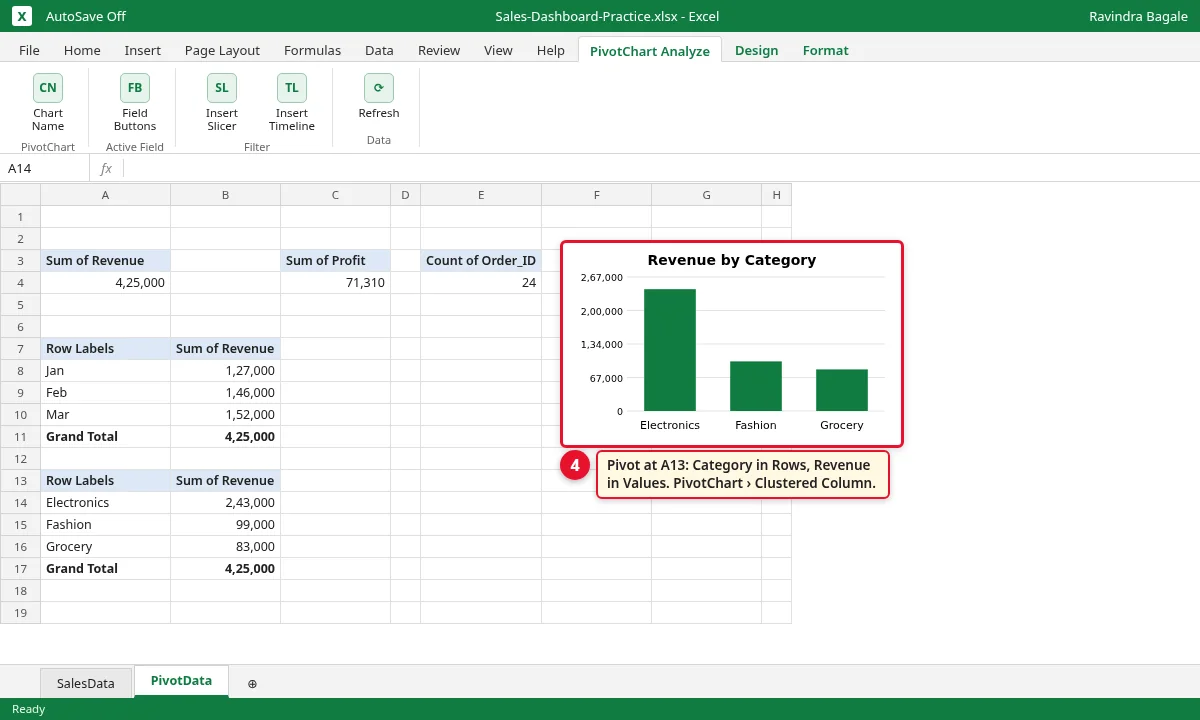The image size is (1200, 720).
Task: Select the Count of Order_ID cell
Action: coord(481,261)
